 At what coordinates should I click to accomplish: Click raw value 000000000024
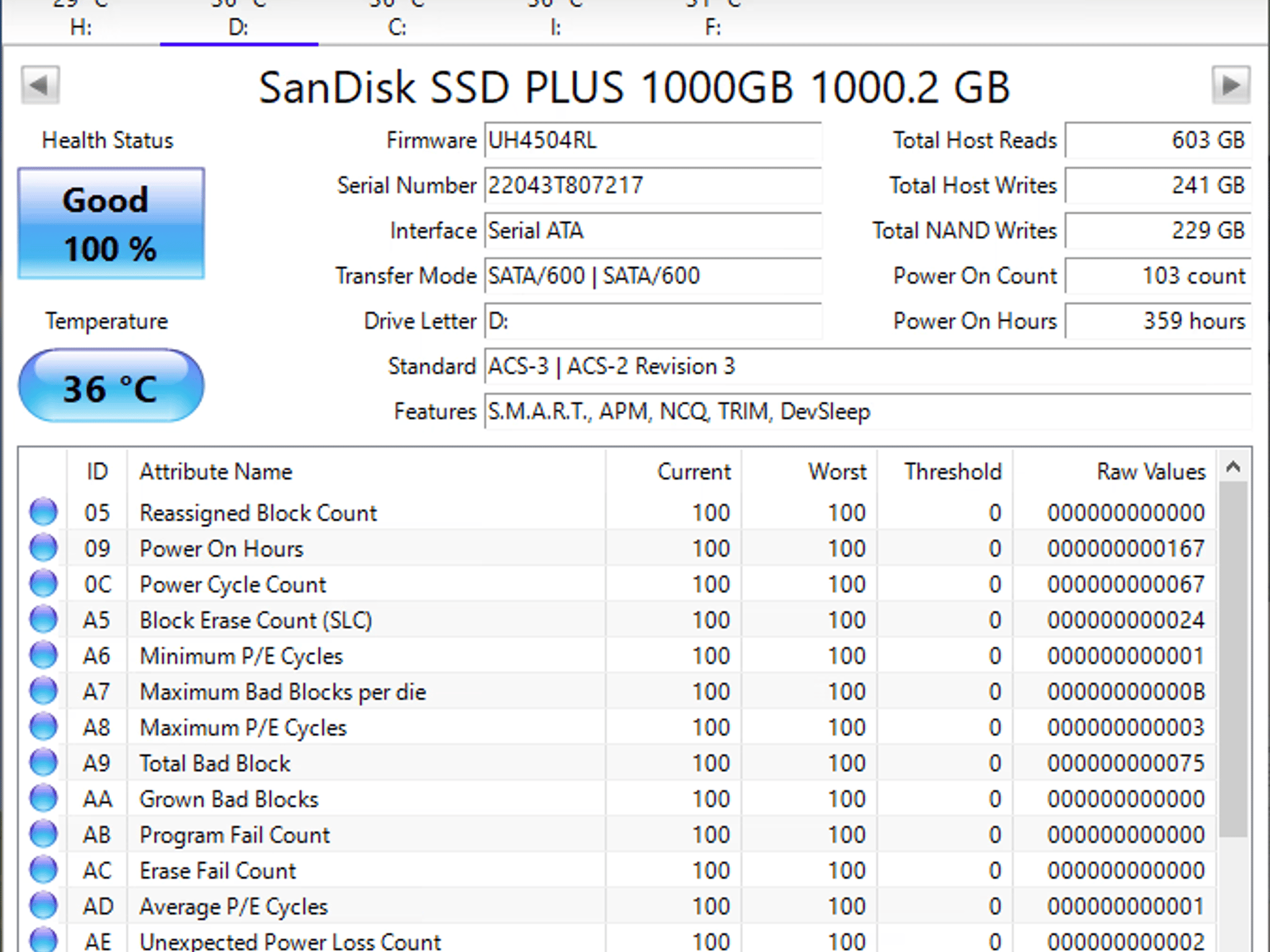(x=1126, y=620)
